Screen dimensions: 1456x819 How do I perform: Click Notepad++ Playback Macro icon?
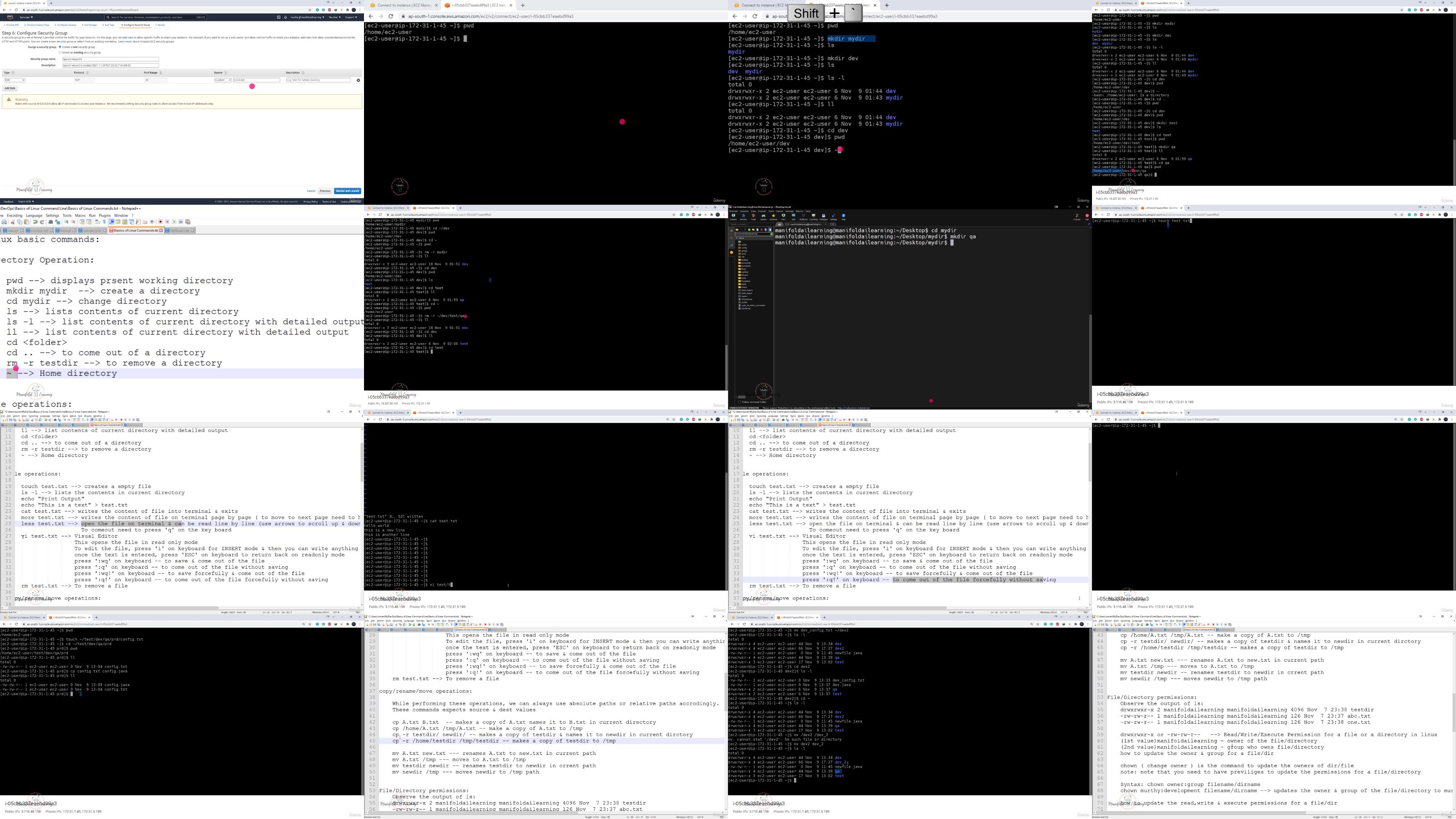pyautogui.click(x=174, y=222)
